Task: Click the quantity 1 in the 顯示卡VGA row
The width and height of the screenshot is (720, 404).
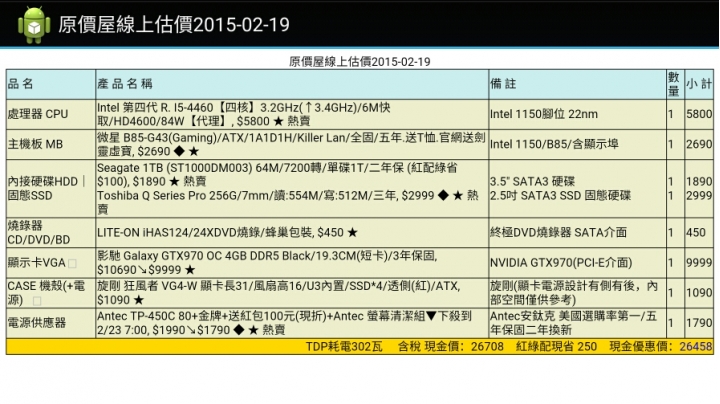Action: tap(671, 263)
